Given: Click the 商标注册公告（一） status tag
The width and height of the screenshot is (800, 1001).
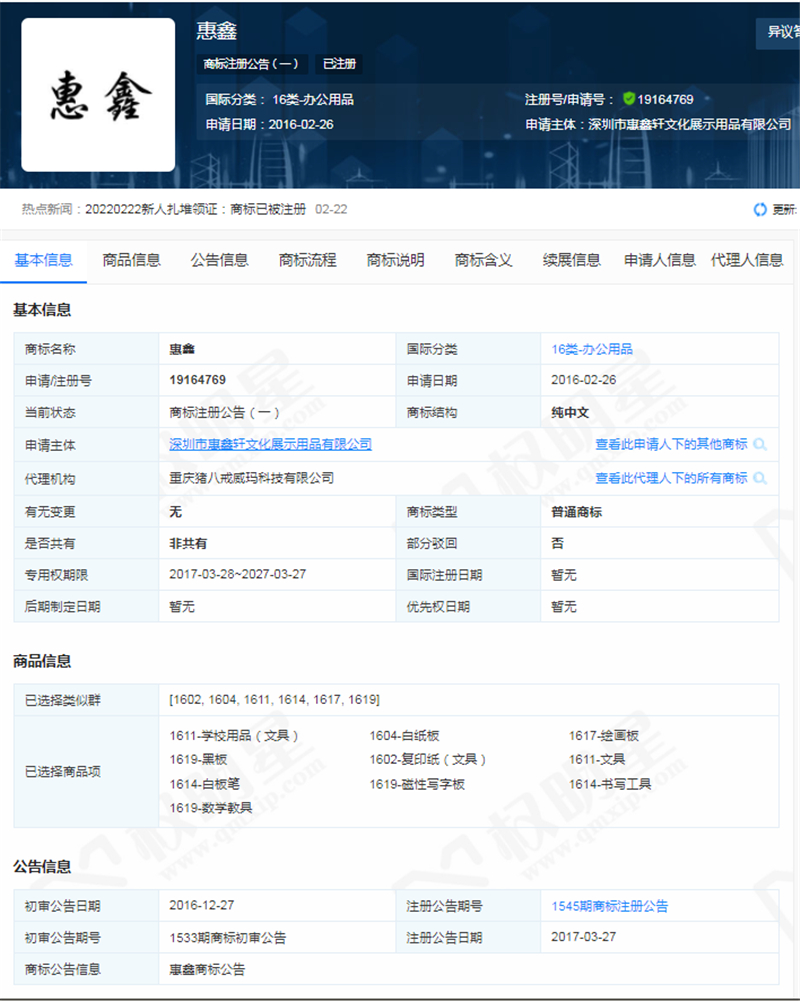Looking at the screenshot, I should (252, 64).
